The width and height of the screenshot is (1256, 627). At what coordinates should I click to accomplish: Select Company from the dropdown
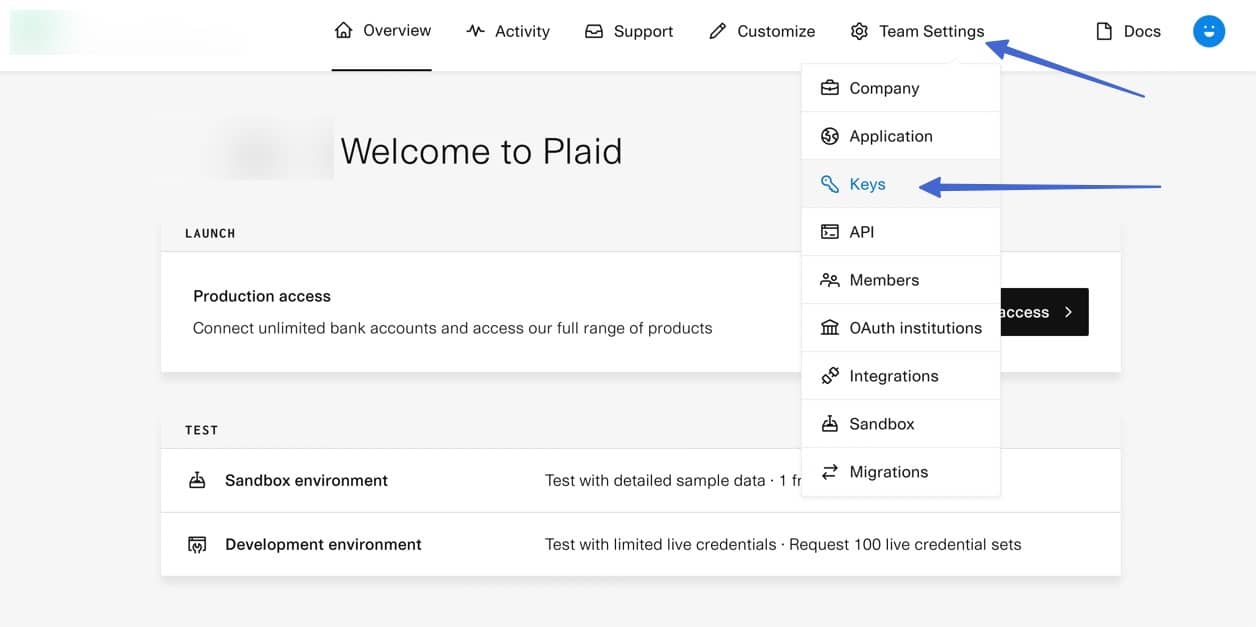901,88
